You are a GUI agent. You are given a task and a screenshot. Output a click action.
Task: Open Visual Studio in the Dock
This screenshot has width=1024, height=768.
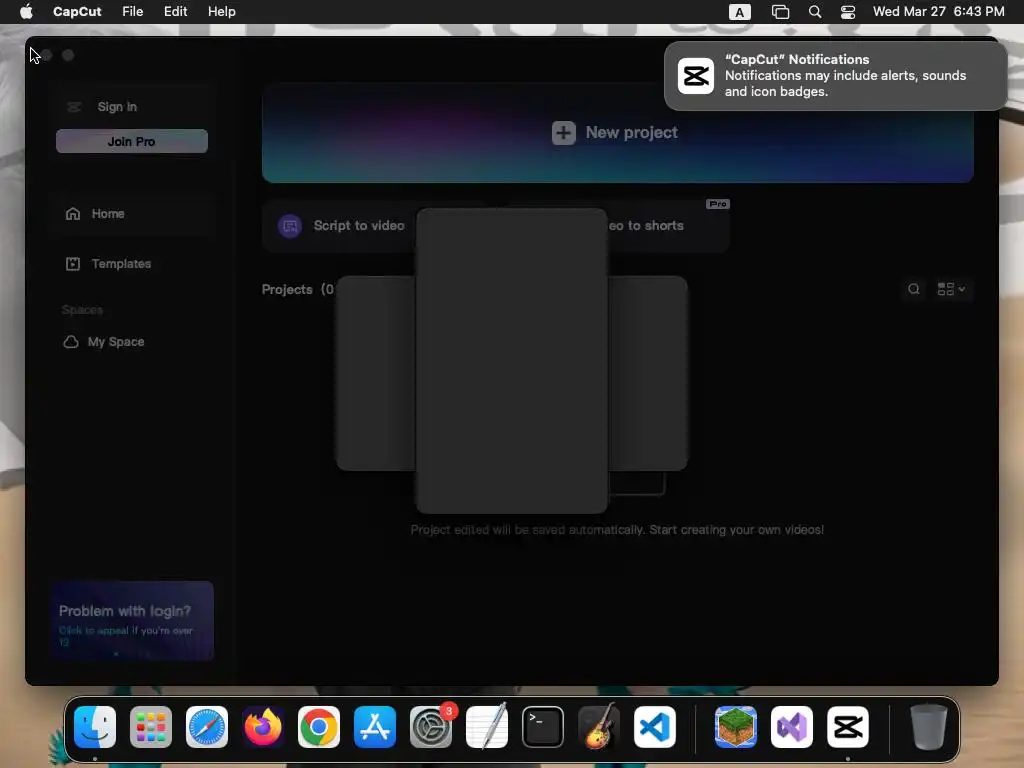(x=792, y=727)
